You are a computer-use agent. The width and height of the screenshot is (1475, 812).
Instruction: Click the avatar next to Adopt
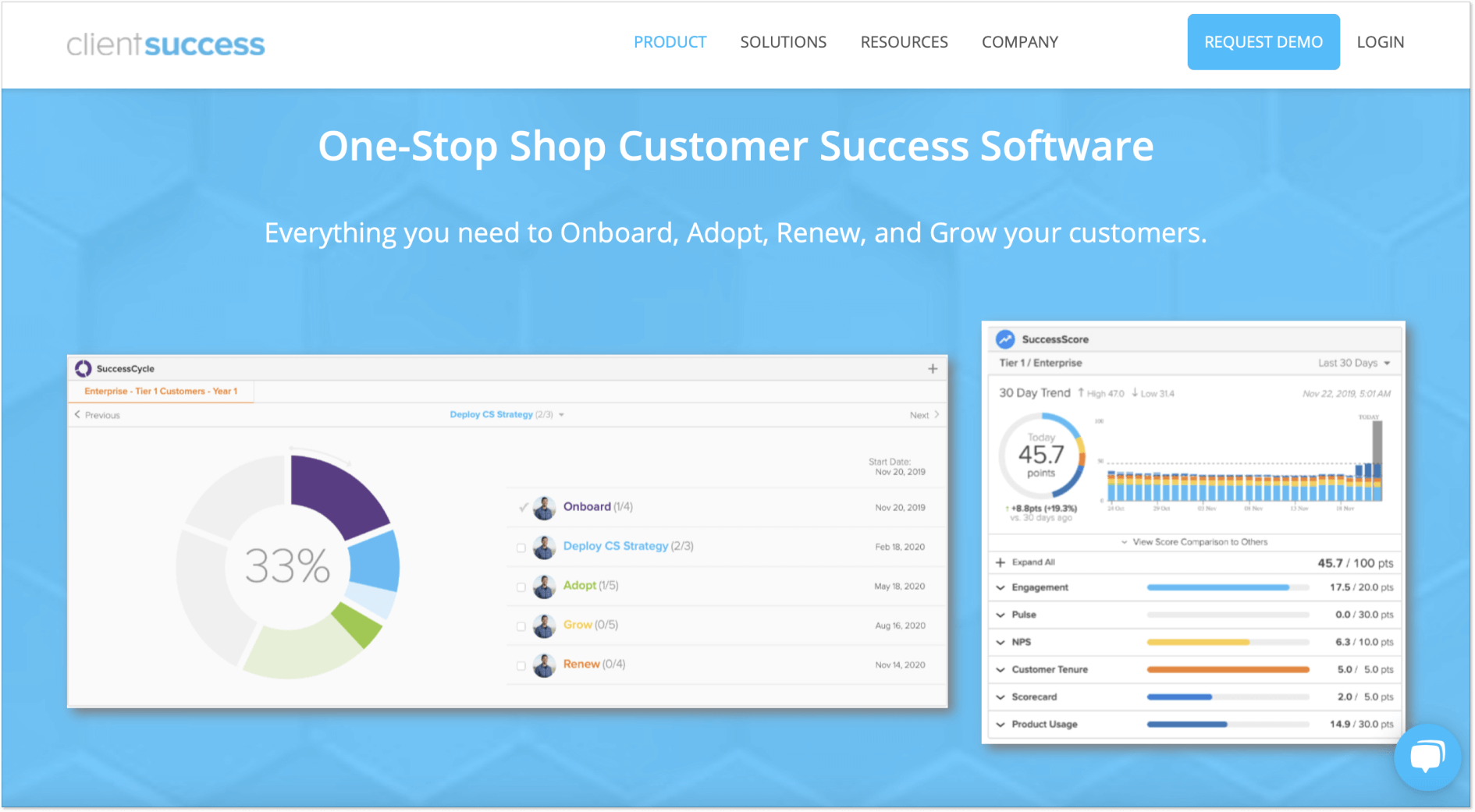pyautogui.click(x=544, y=587)
